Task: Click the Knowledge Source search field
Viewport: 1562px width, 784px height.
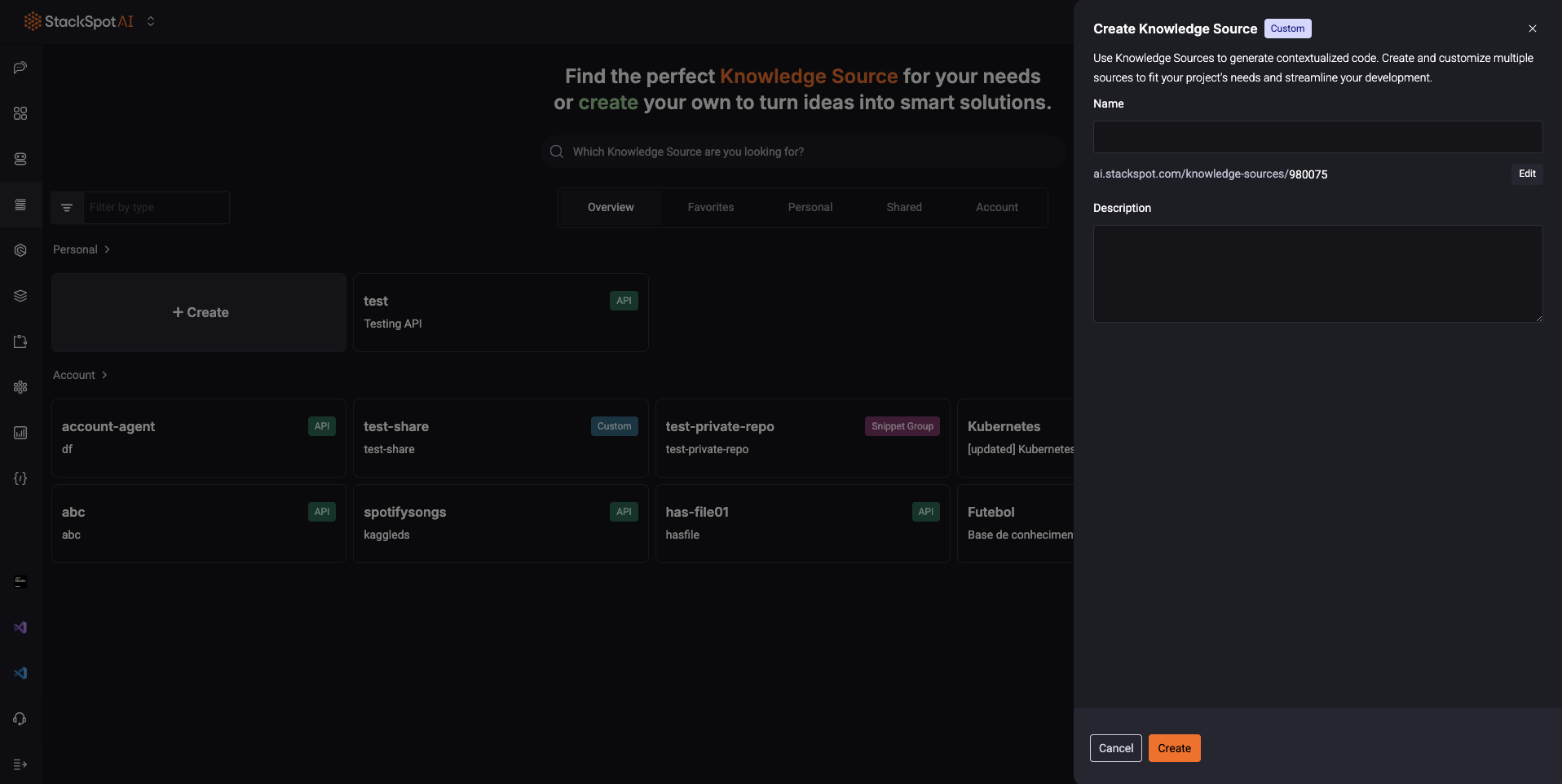Action: coord(801,152)
